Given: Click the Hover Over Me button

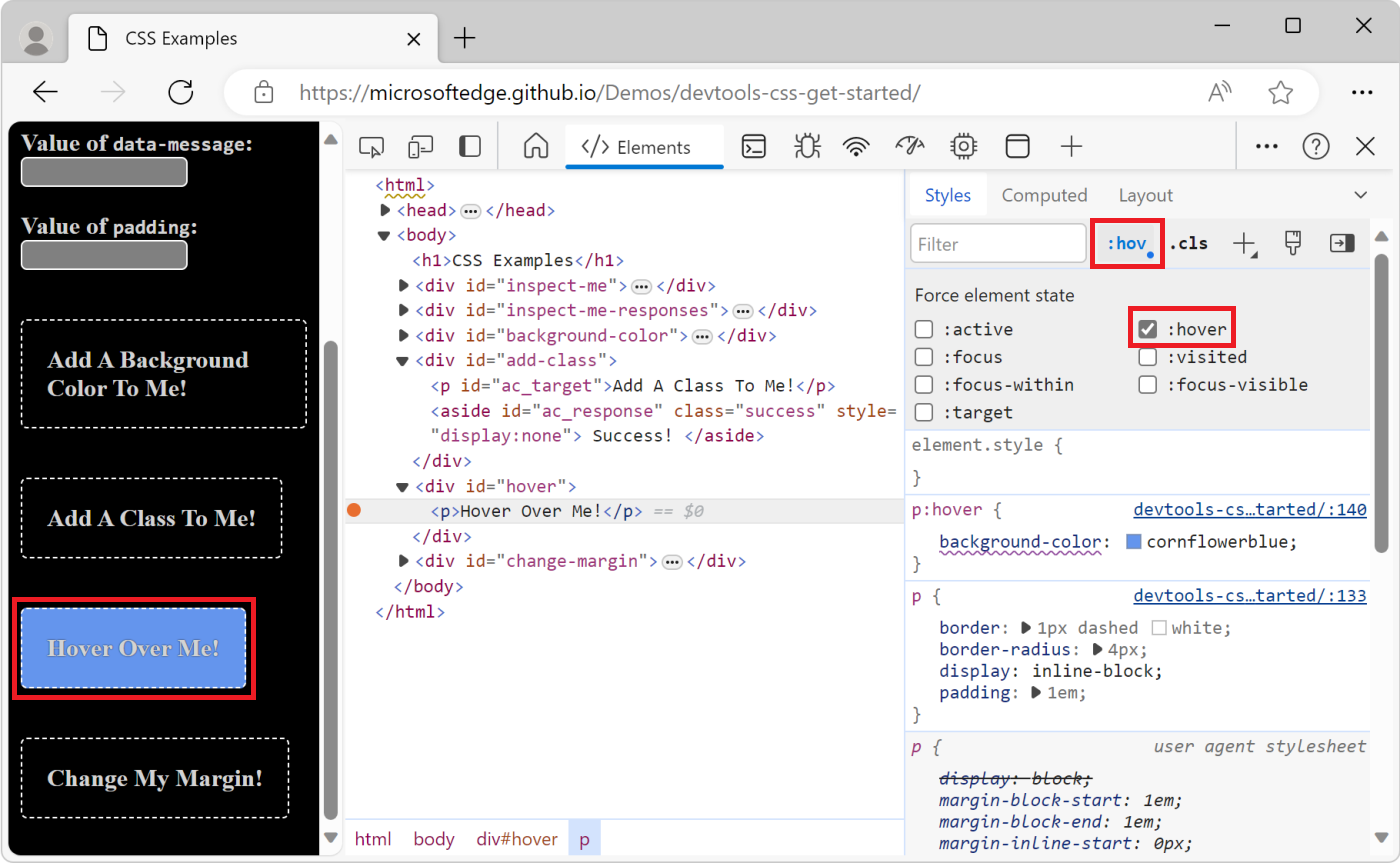Looking at the screenshot, I should [x=134, y=648].
